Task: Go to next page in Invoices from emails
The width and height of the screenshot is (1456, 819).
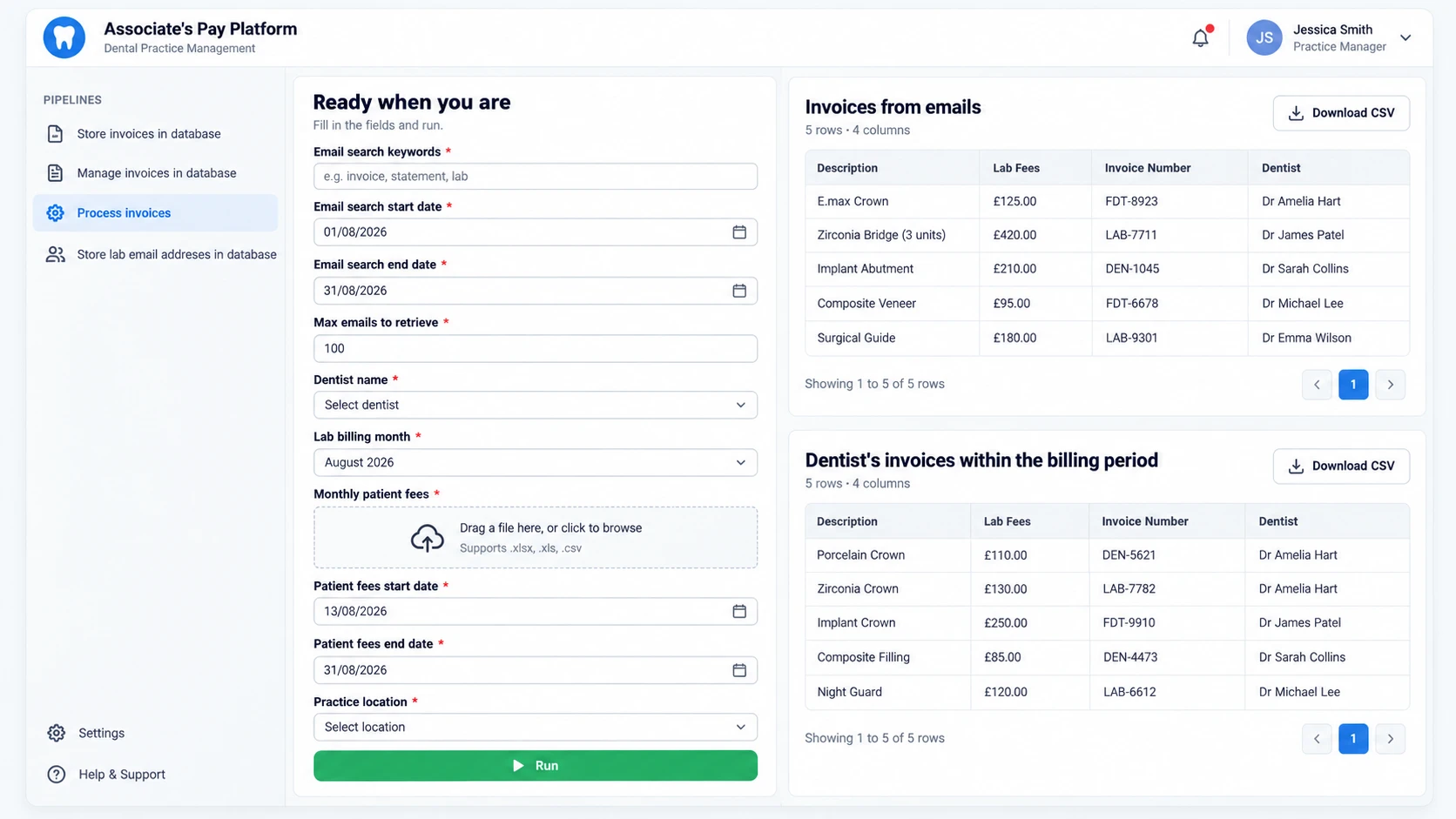Action: pos(1391,385)
